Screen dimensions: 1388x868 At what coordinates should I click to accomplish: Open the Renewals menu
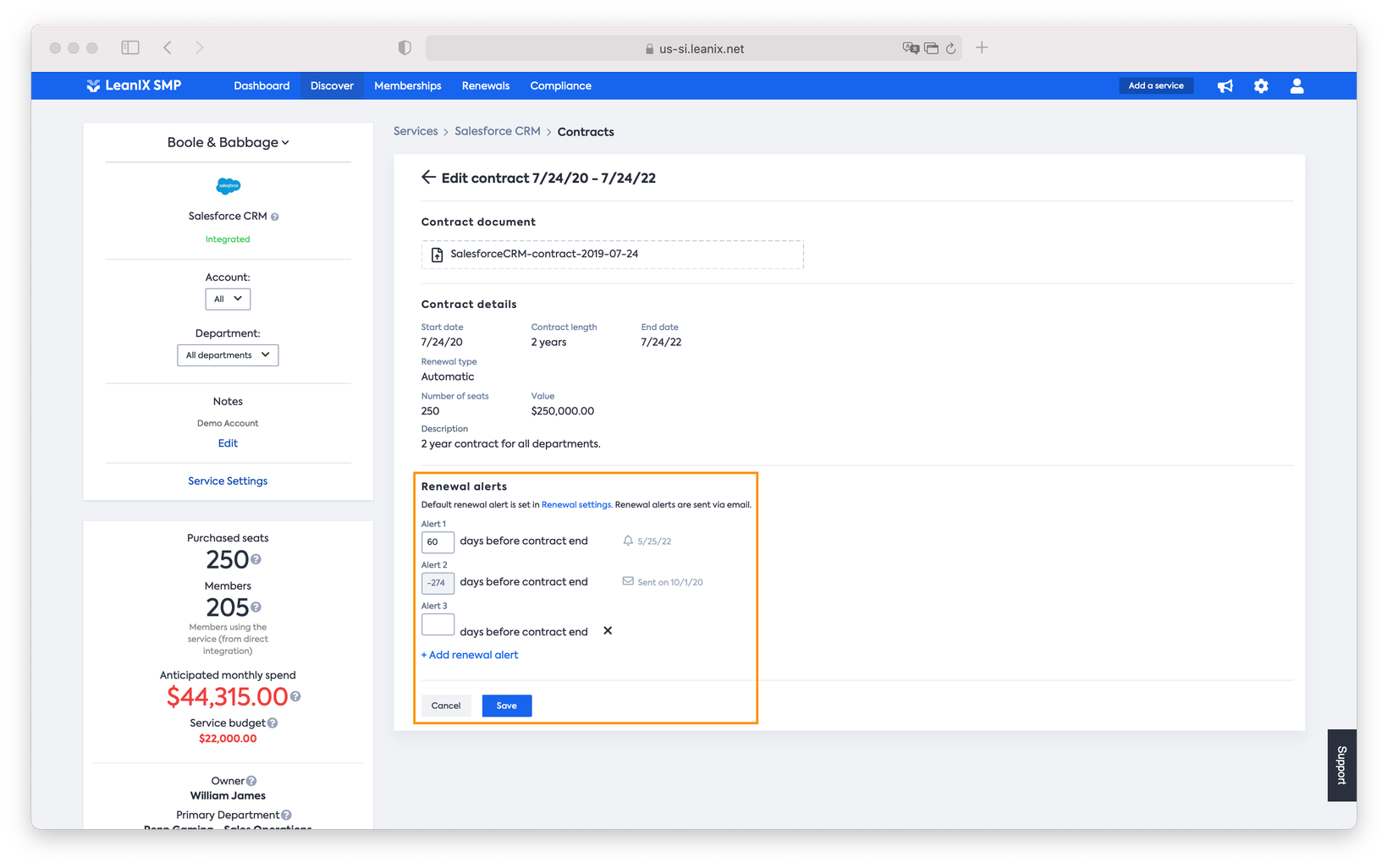[486, 86]
